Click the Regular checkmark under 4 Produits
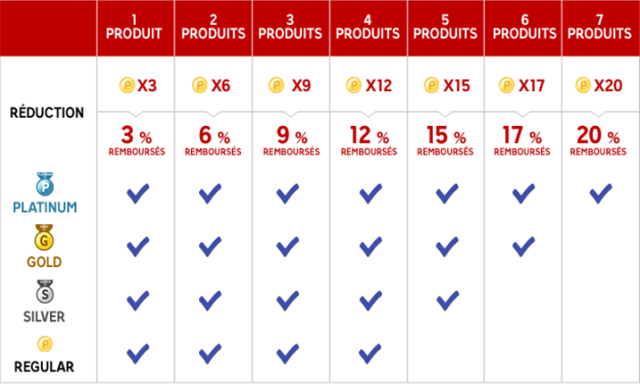The width and height of the screenshot is (640, 384). (370, 354)
